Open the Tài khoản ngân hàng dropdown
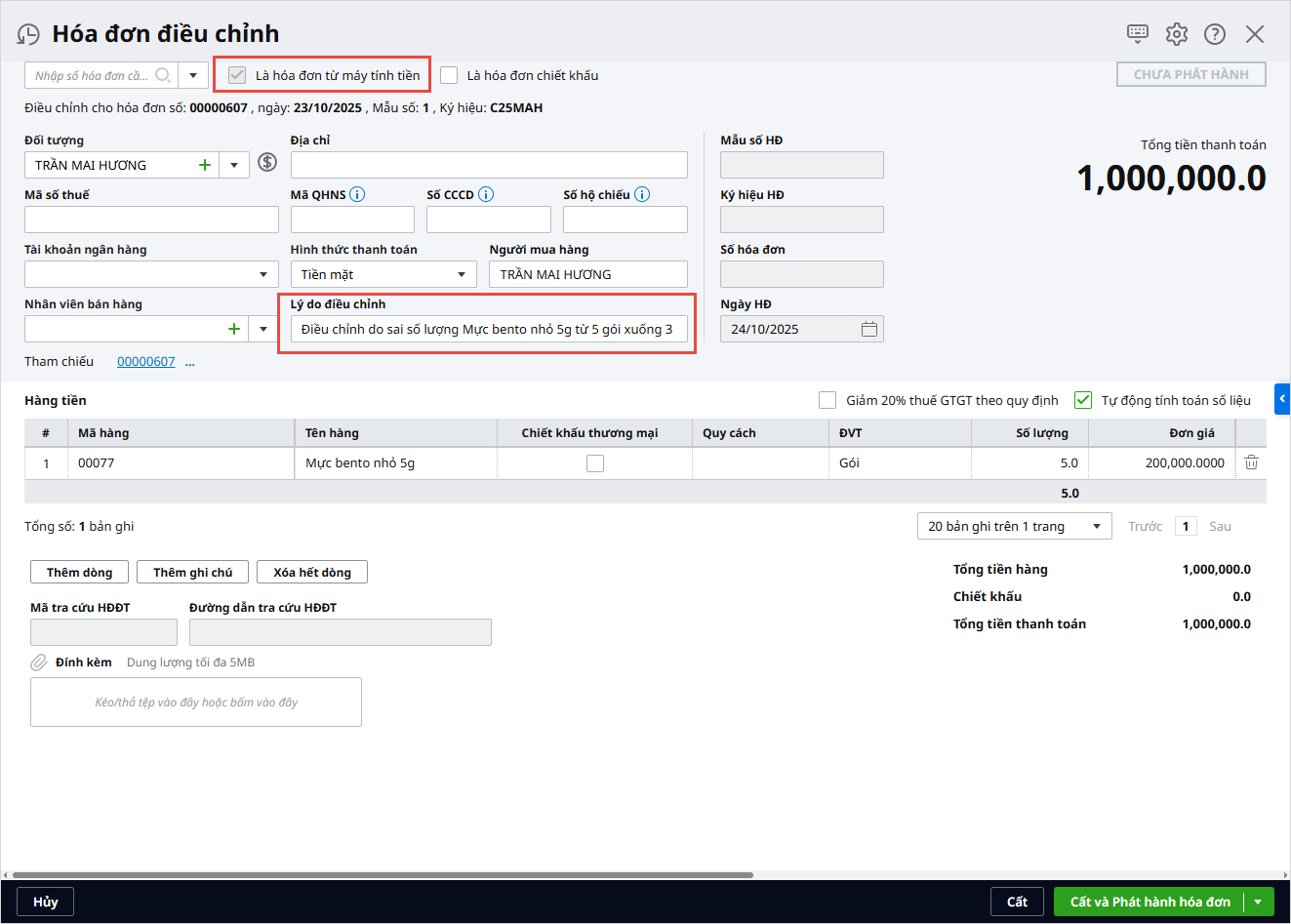This screenshot has width=1291, height=924. tap(263, 274)
